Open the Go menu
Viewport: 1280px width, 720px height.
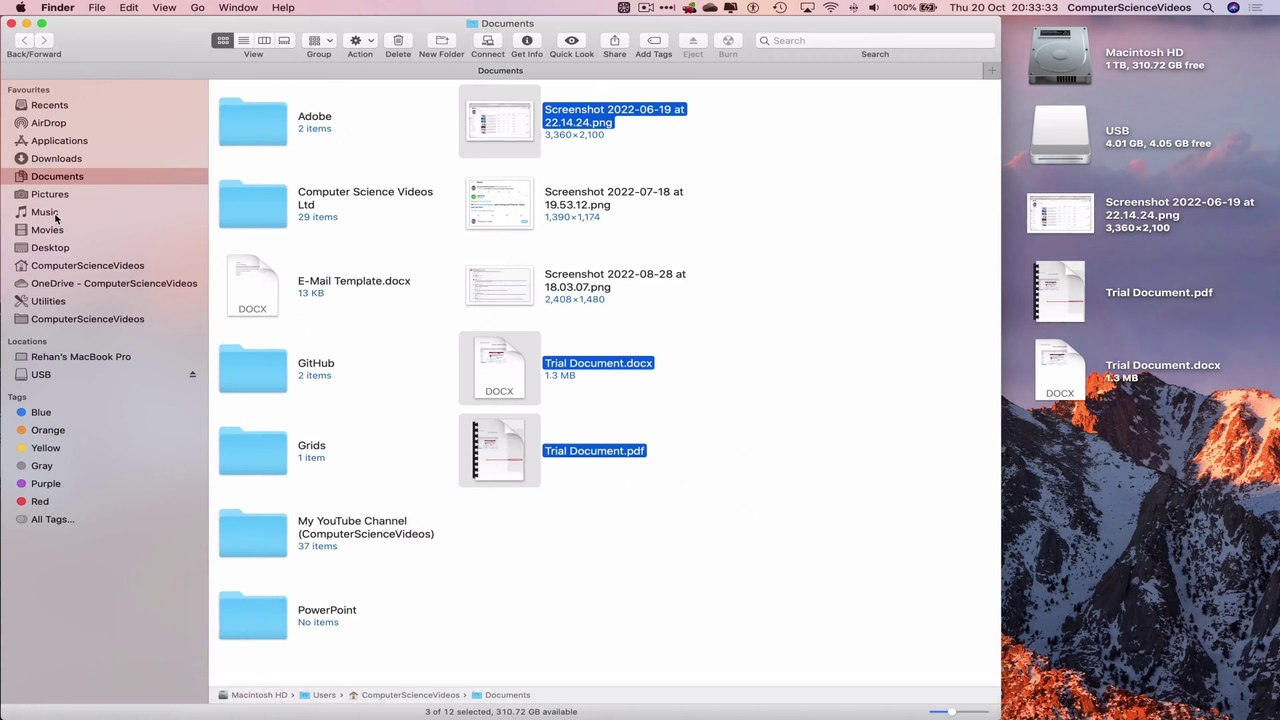pos(198,8)
